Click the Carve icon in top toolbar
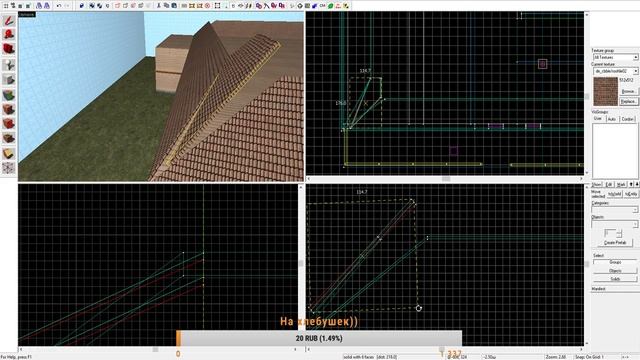Viewport: 640px width, 360px height. coord(82,6)
